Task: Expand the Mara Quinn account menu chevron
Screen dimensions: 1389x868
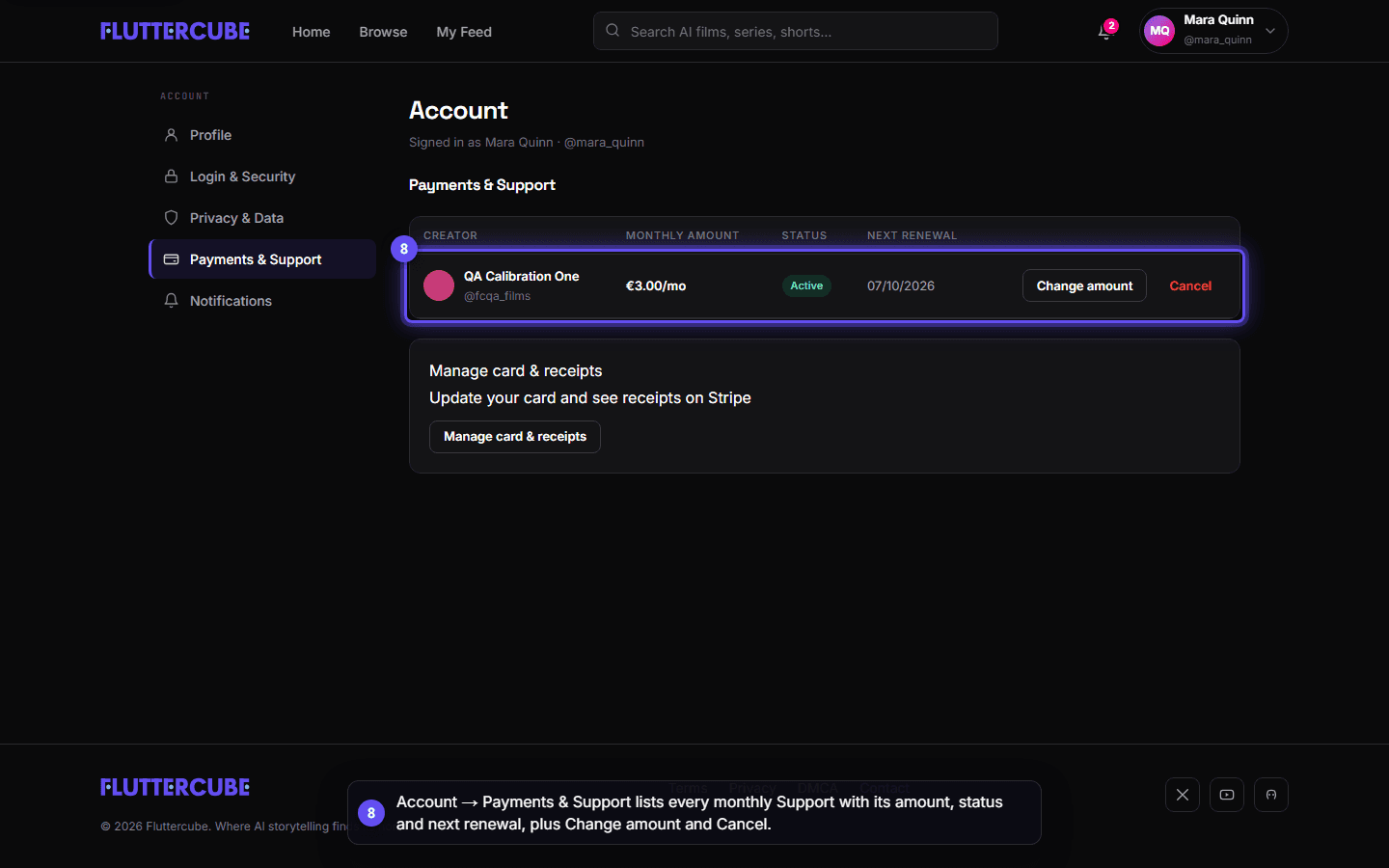Action: pyautogui.click(x=1270, y=31)
